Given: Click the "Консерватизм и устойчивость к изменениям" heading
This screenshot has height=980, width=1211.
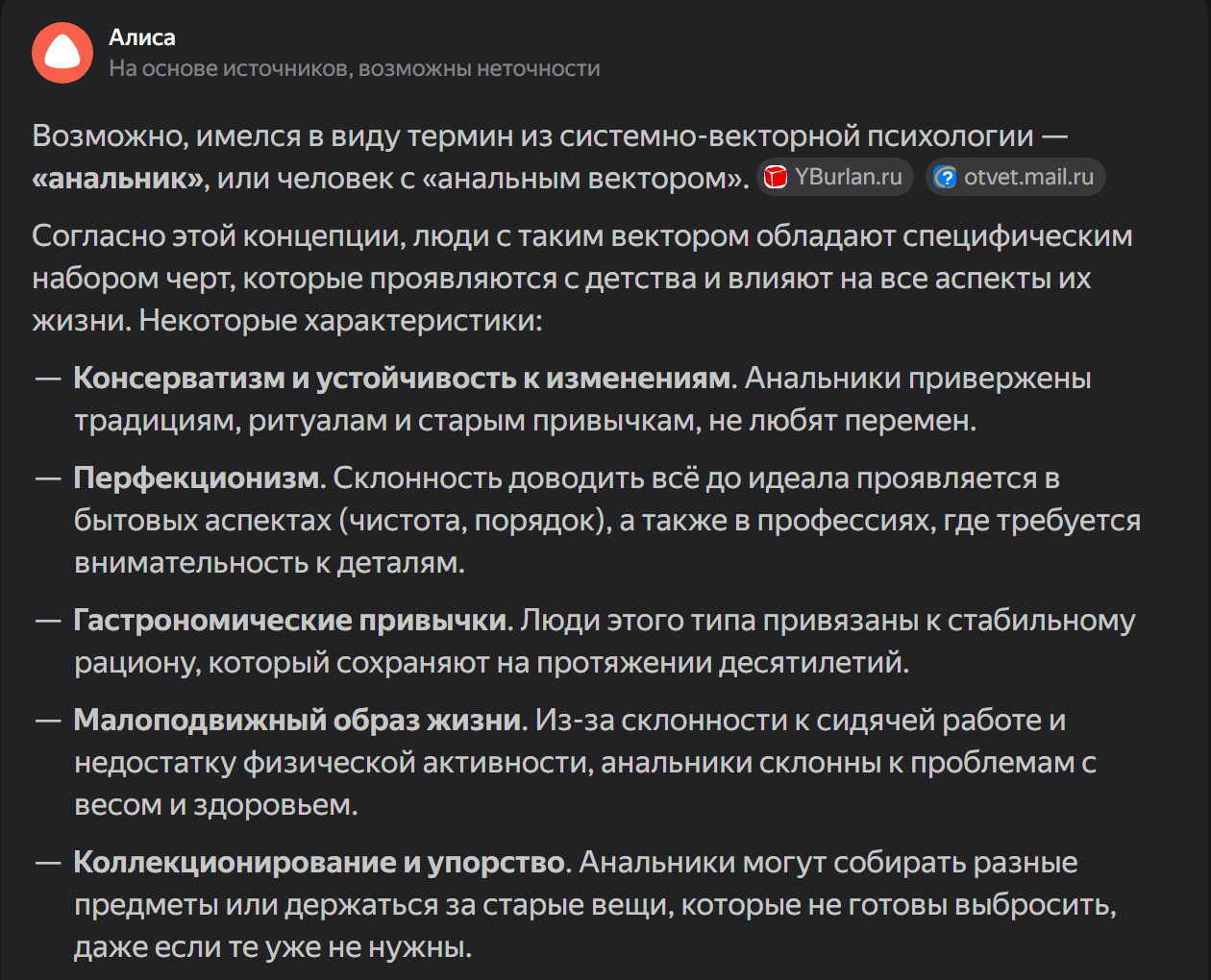Looking at the screenshot, I should click(402, 379).
